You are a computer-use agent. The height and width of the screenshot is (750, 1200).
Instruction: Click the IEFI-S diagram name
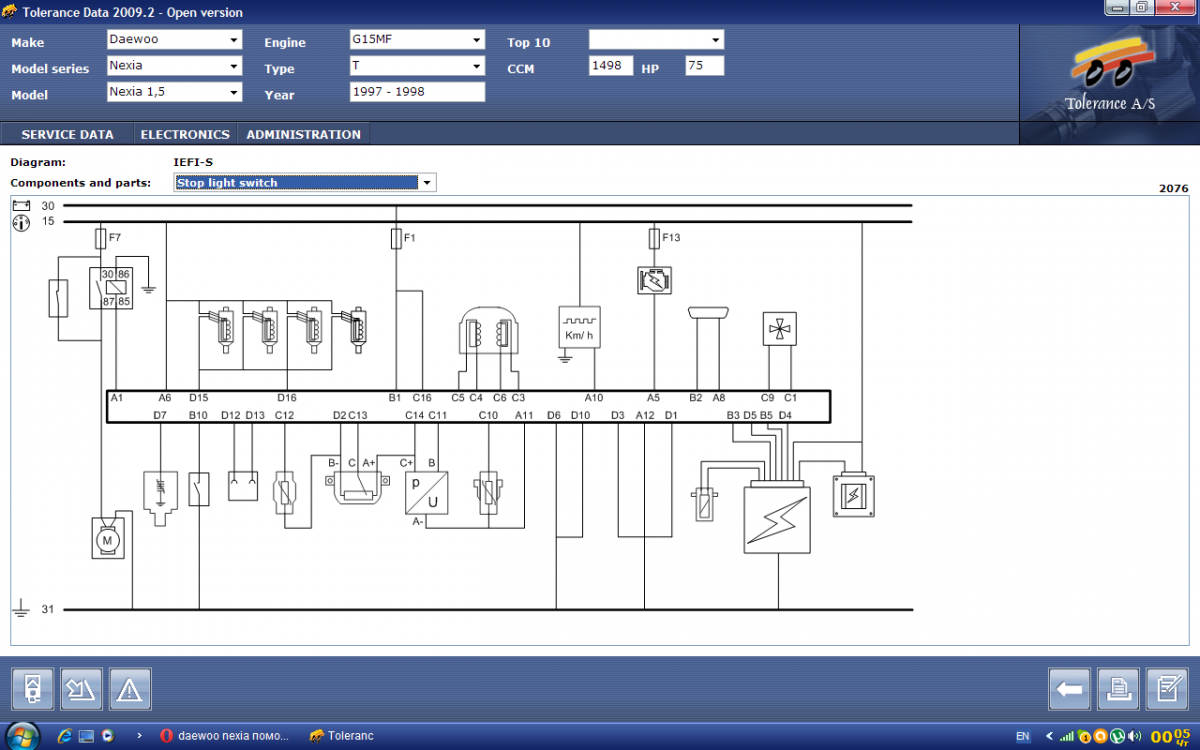pos(193,161)
